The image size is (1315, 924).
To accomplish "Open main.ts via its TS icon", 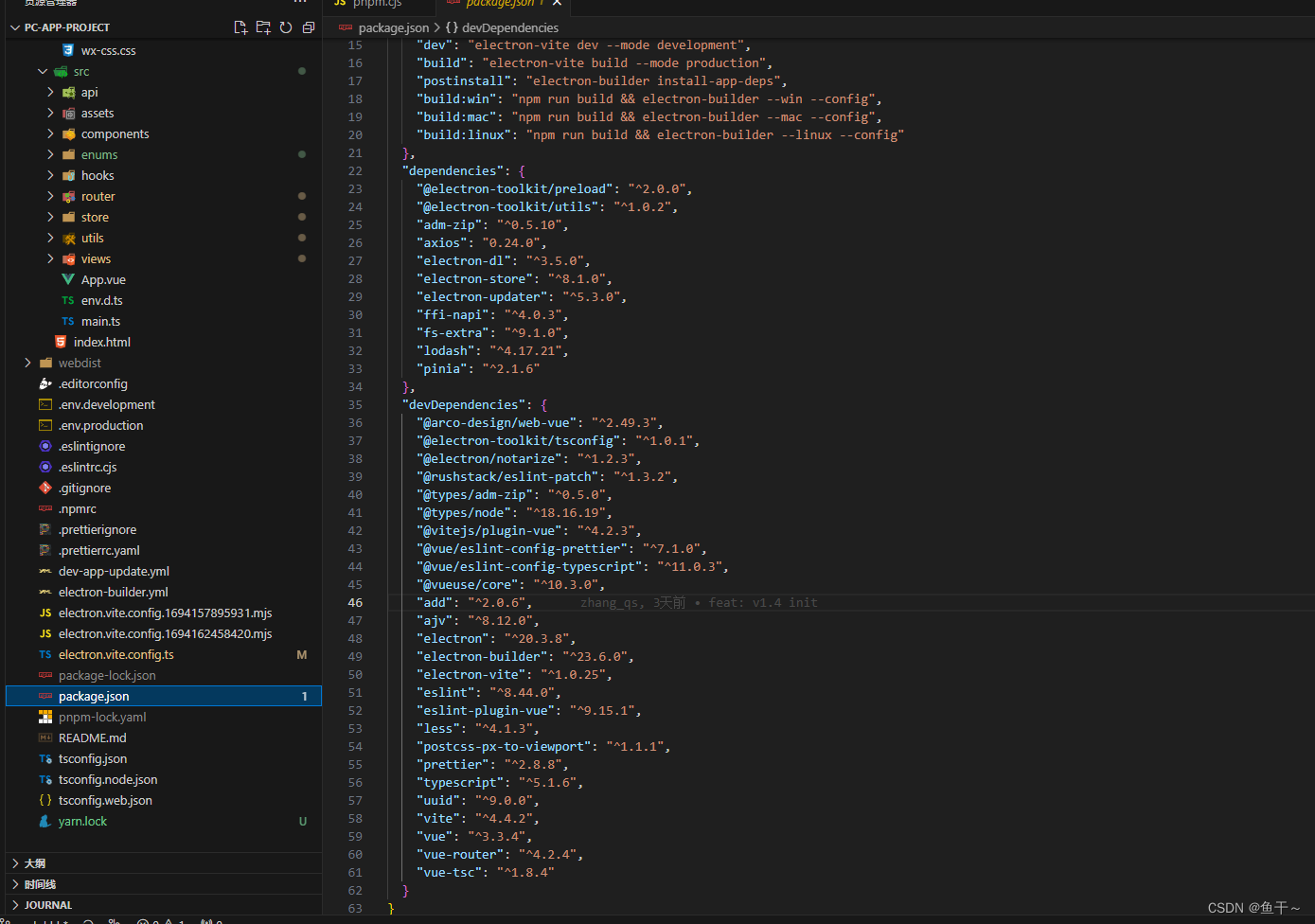I will (68, 321).
